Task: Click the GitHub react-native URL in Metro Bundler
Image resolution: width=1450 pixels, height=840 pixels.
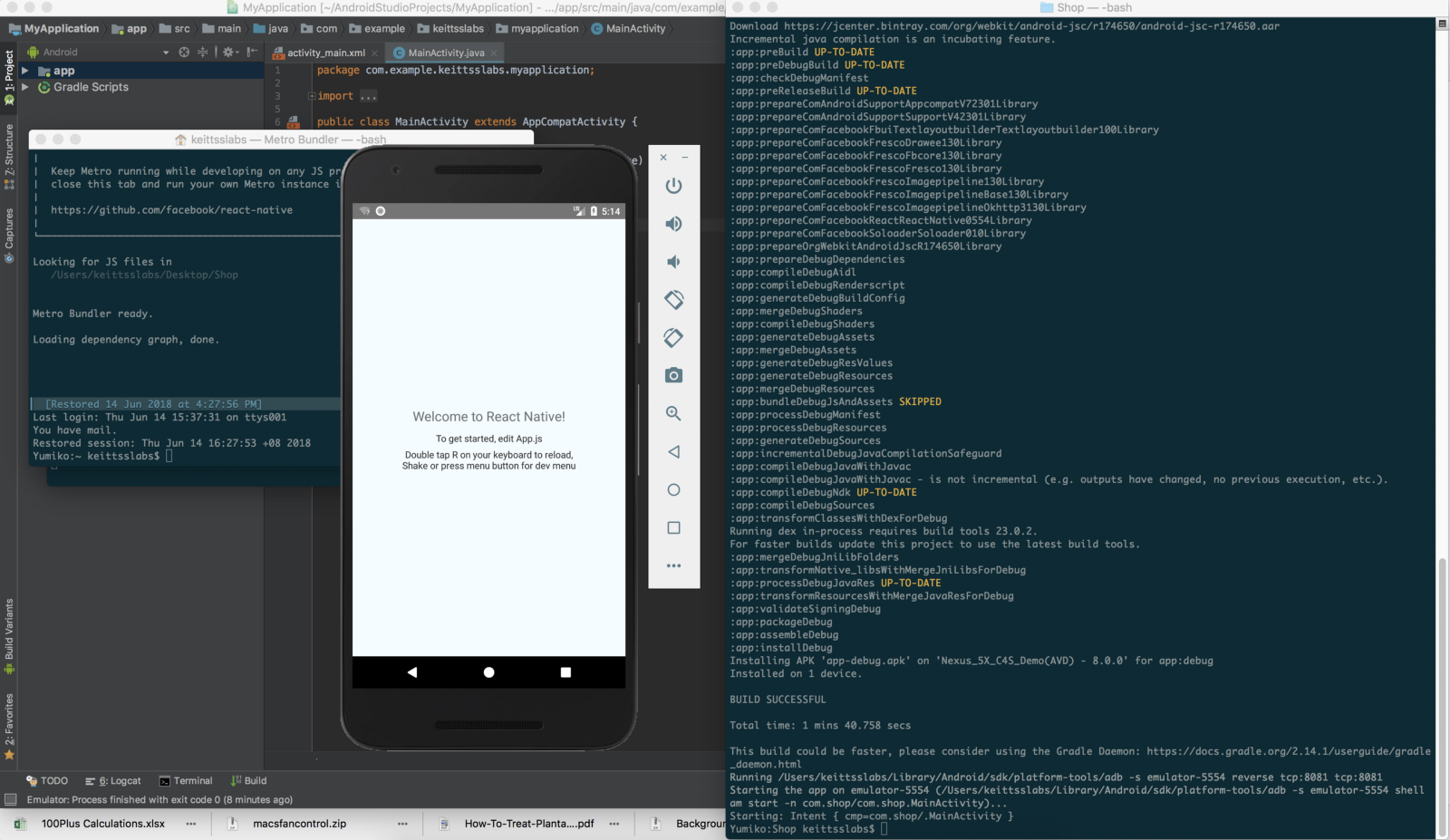Action: pyautogui.click(x=171, y=210)
